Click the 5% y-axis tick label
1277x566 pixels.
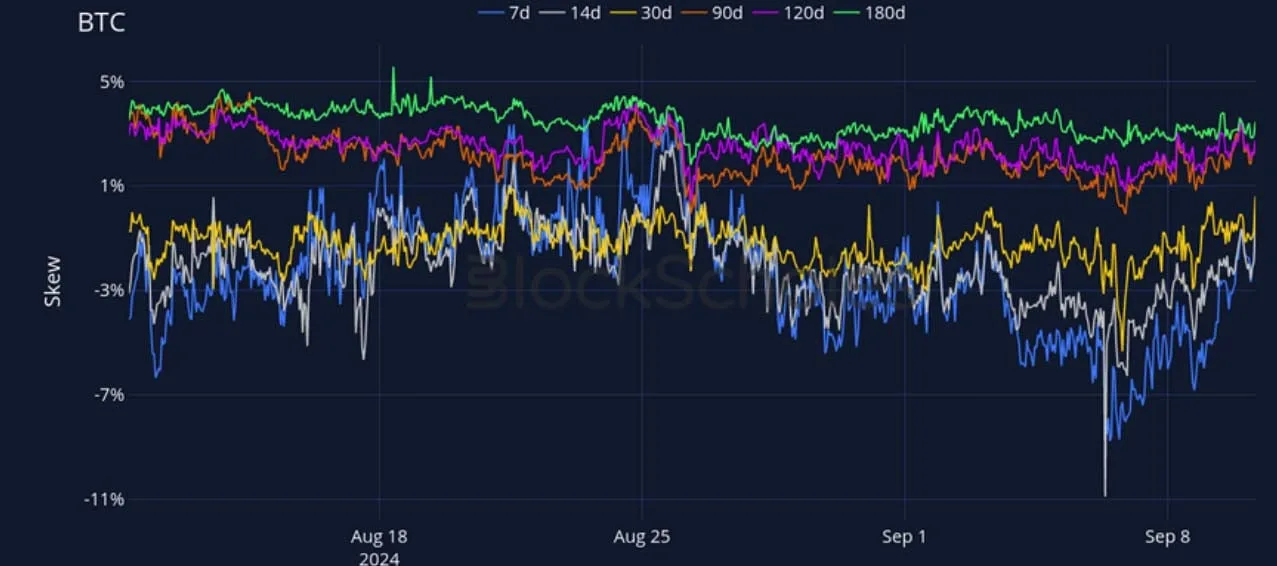click(x=111, y=82)
